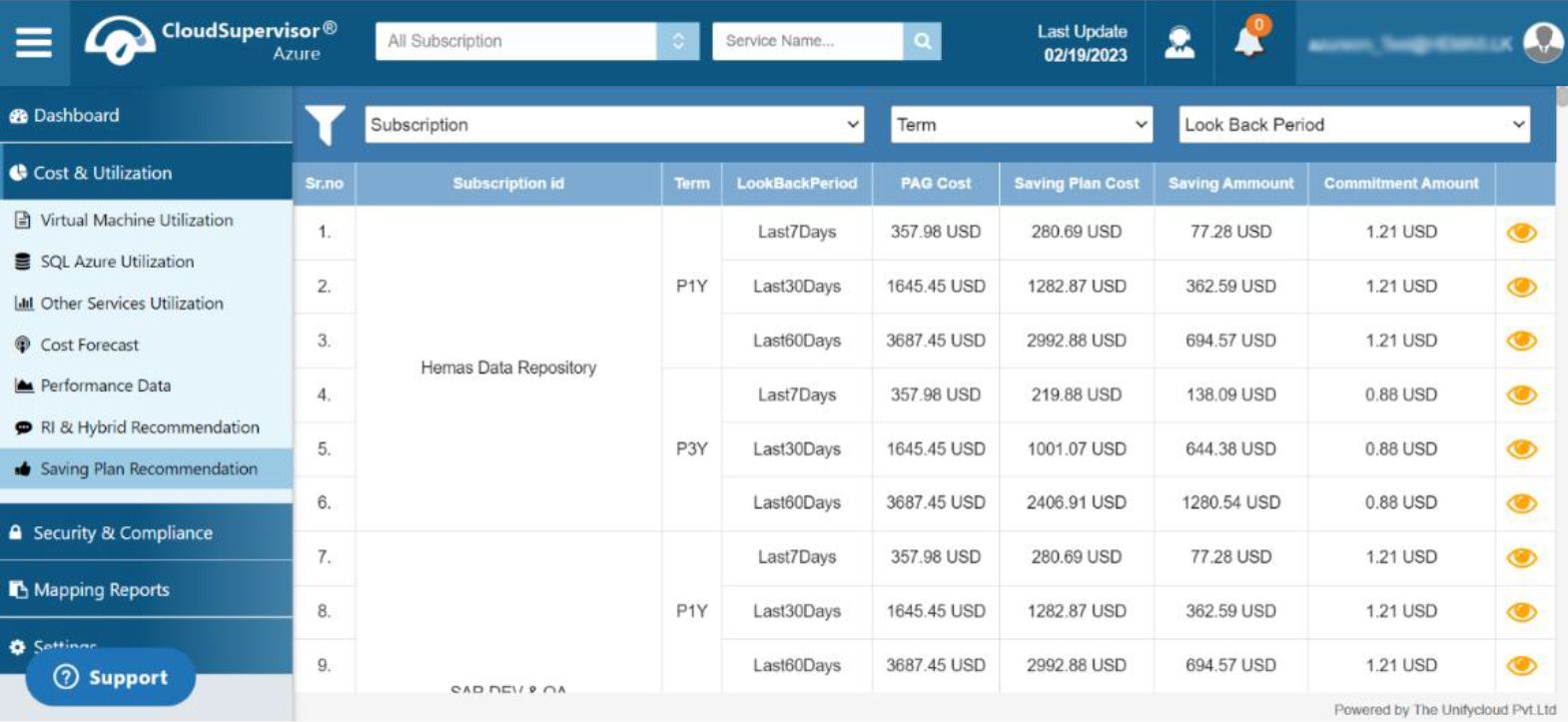Click the Commitment Amount column header
Image resolution: width=1568 pixels, height=722 pixels.
pos(1401,184)
